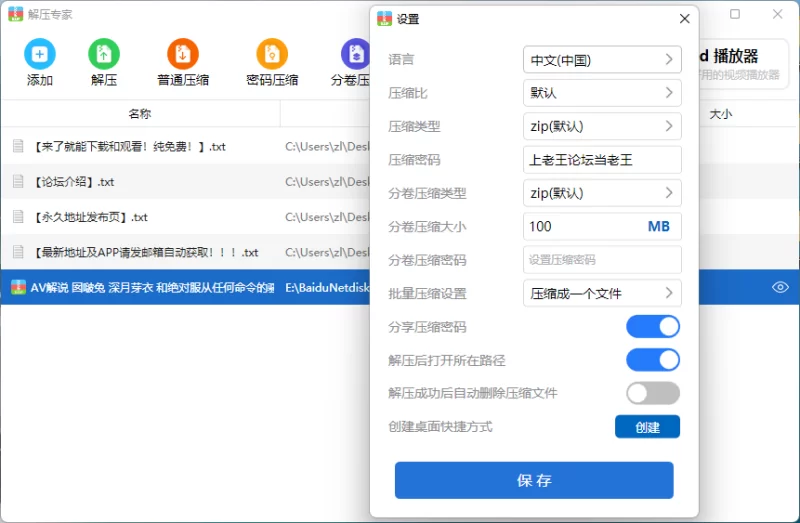Enable 解压成功后自动删除压缩文件 switch
Viewport: 800px width, 523px height.
point(653,393)
